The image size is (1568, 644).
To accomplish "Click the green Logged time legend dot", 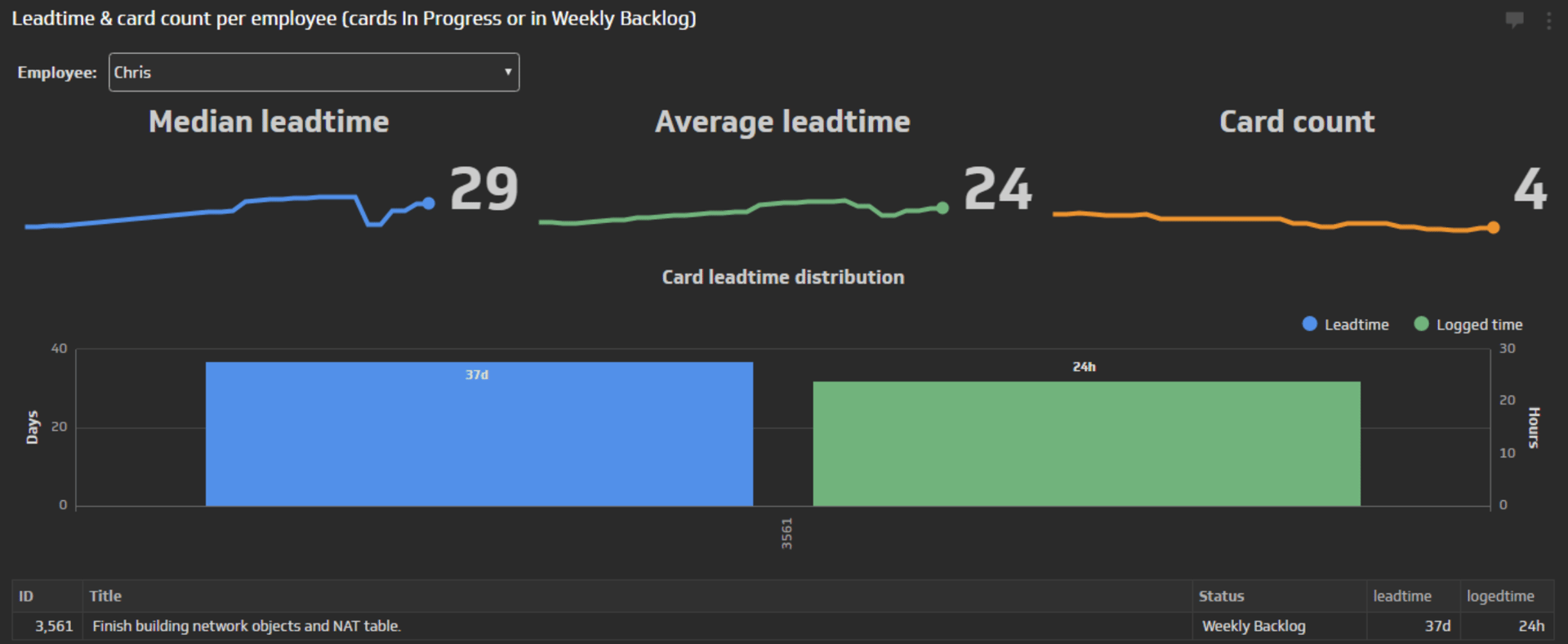I will [1421, 324].
